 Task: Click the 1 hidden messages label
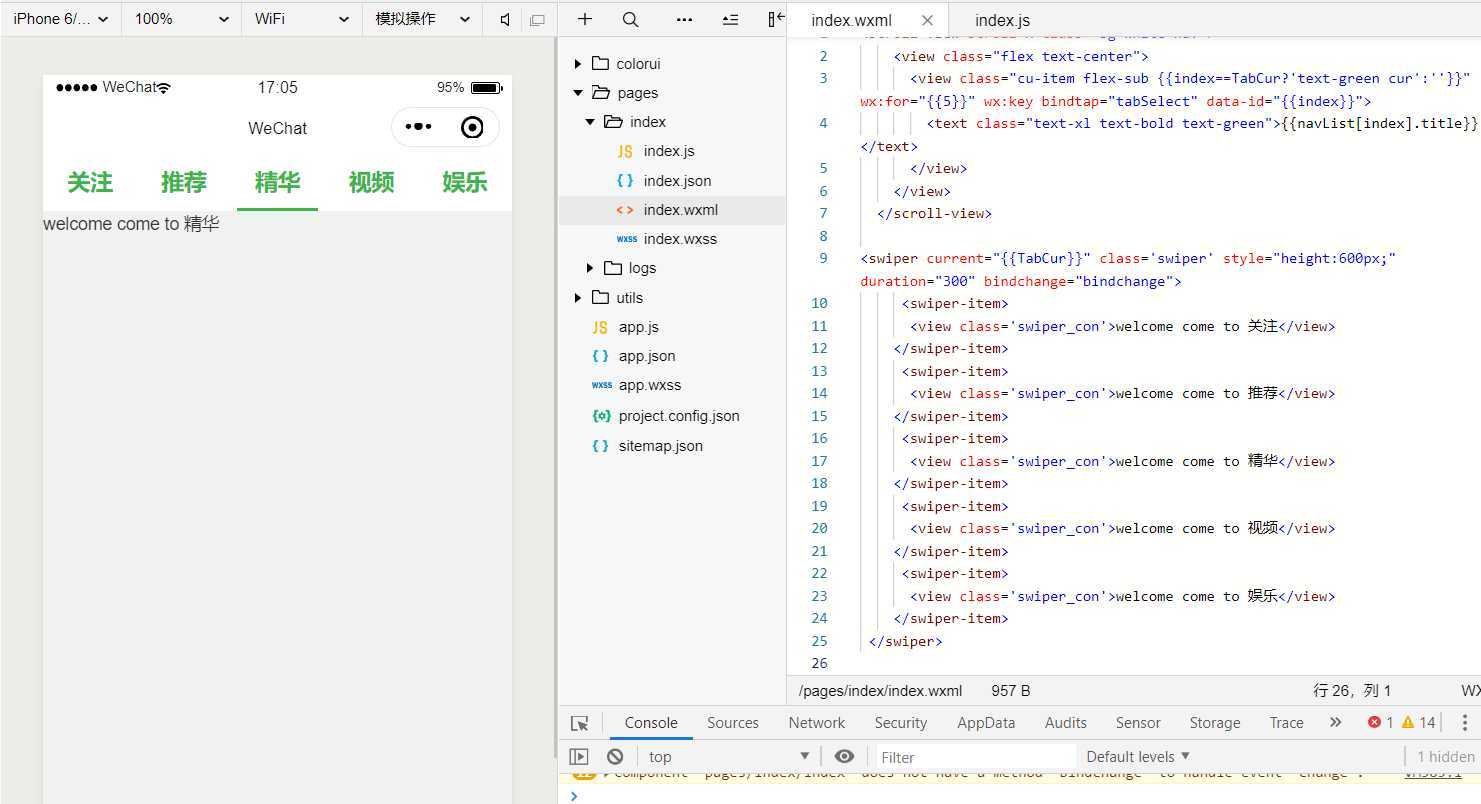click(1445, 757)
